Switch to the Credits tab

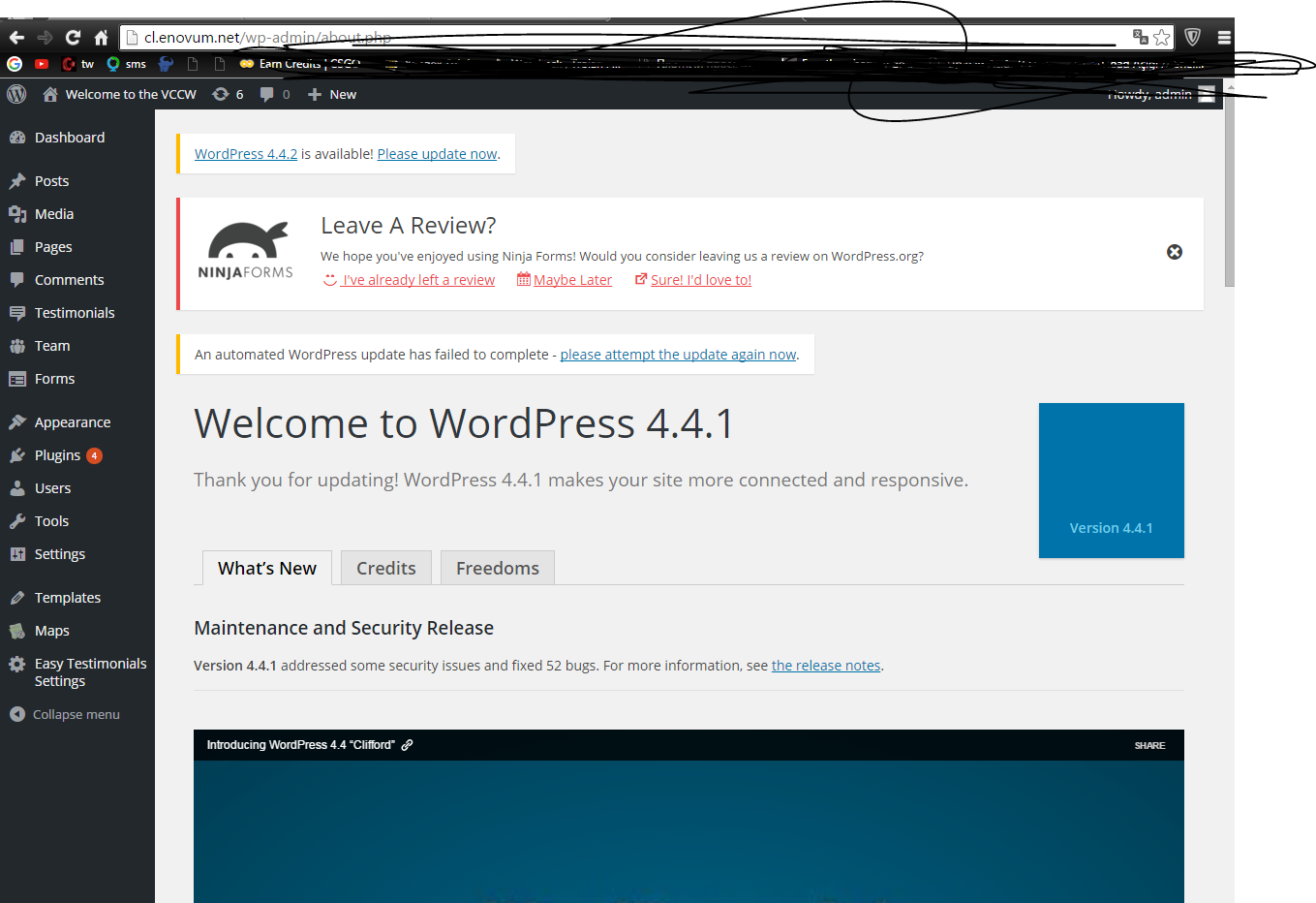pos(386,568)
